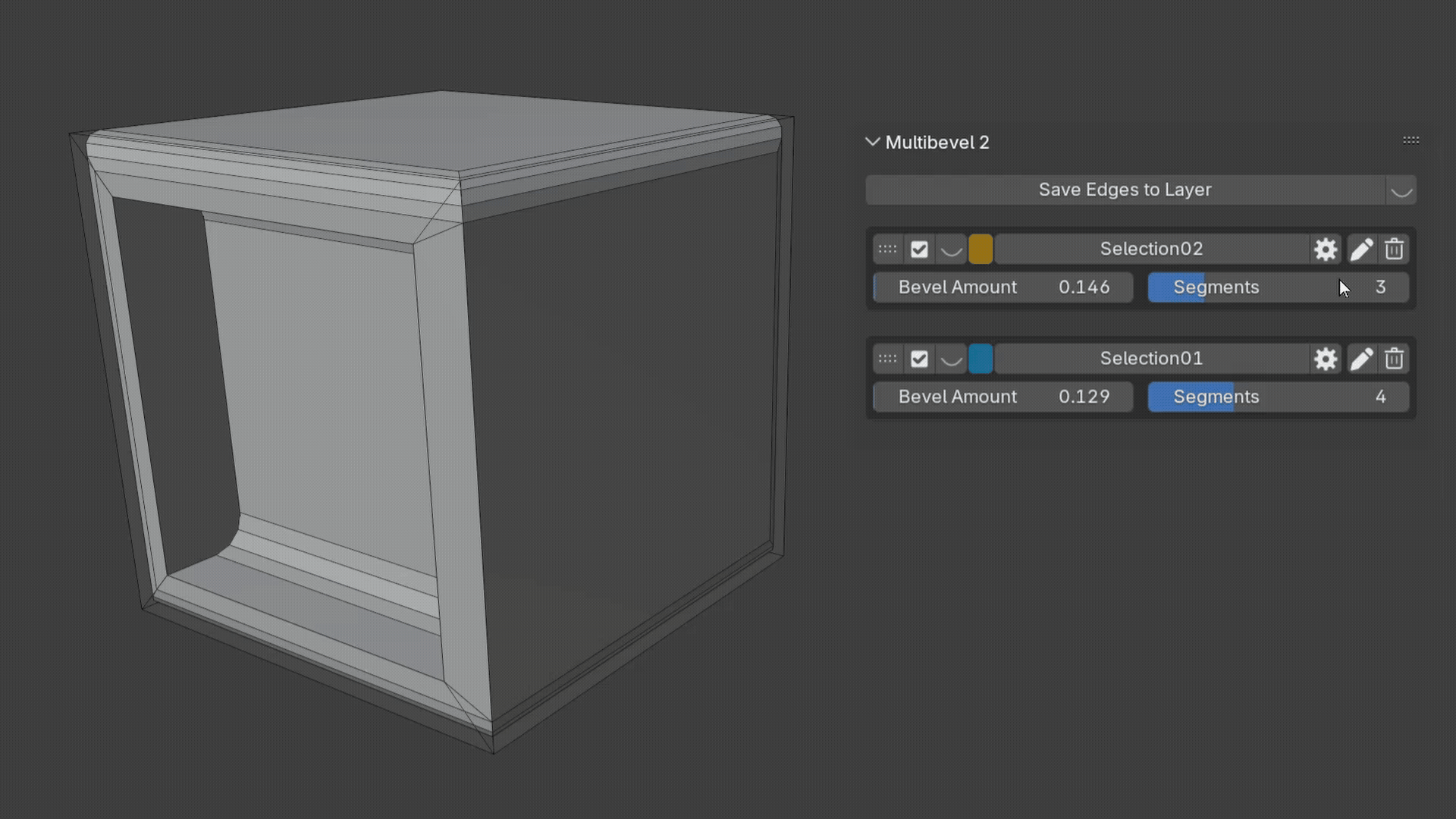1456x819 pixels.
Task: Collapse the Multibevel 2 panel
Action: point(872,142)
